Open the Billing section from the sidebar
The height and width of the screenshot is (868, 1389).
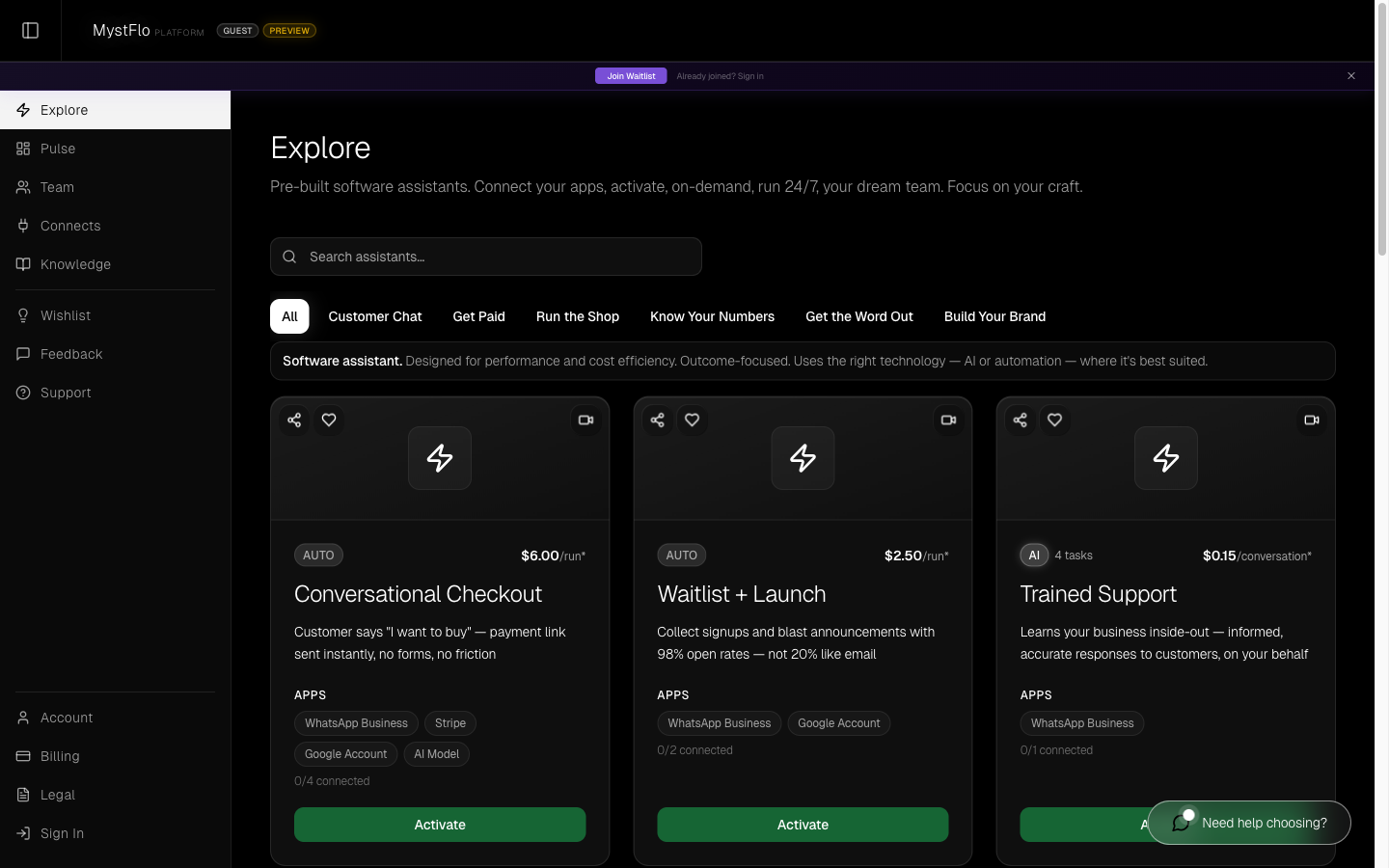point(23,756)
